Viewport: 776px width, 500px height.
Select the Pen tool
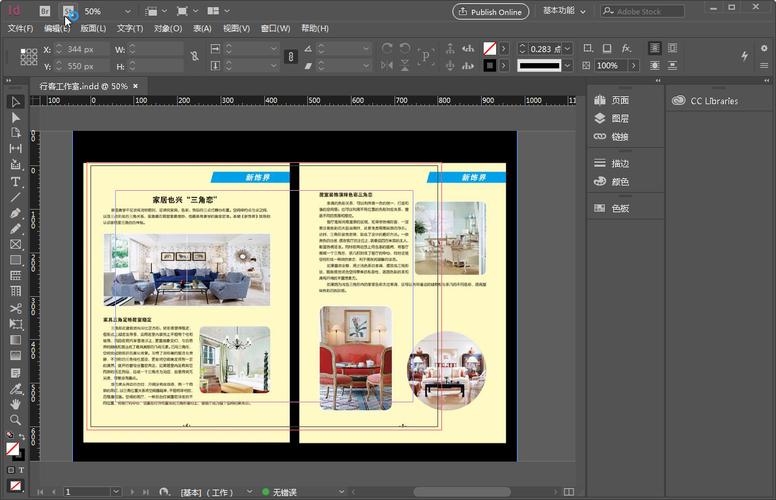(15, 213)
